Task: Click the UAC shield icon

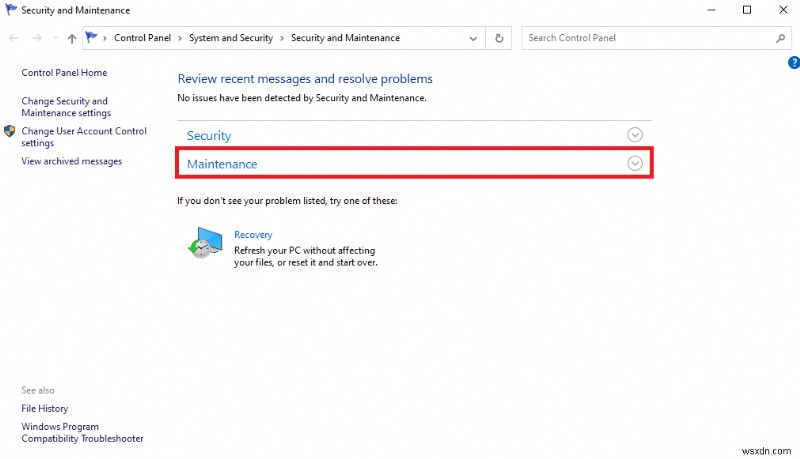Action: (x=10, y=131)
